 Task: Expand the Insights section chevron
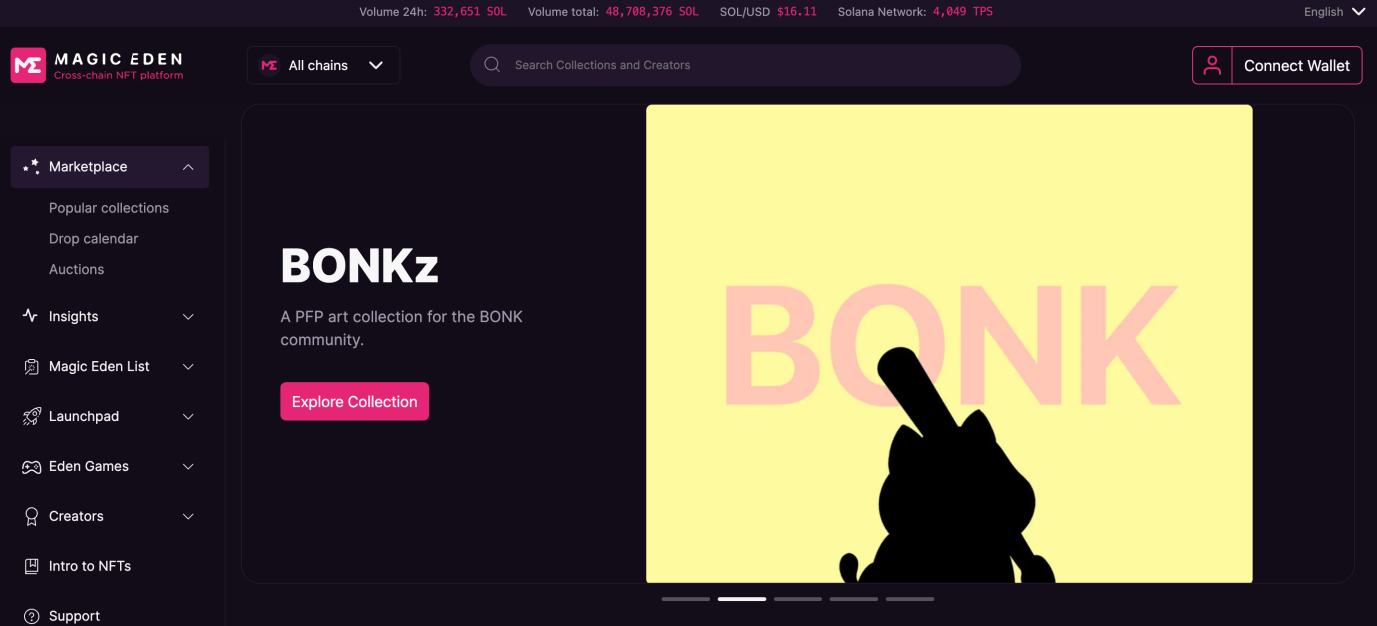[x=188, y=317]
